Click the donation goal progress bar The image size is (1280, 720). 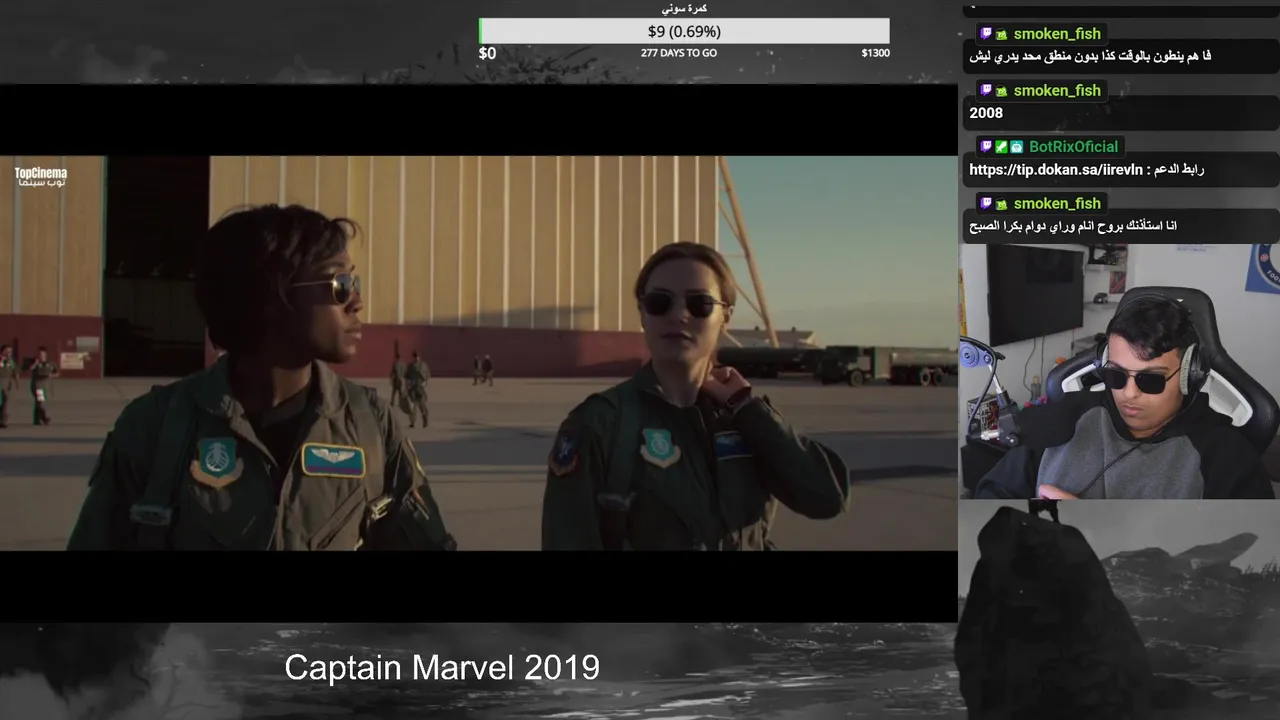point(684,31)
